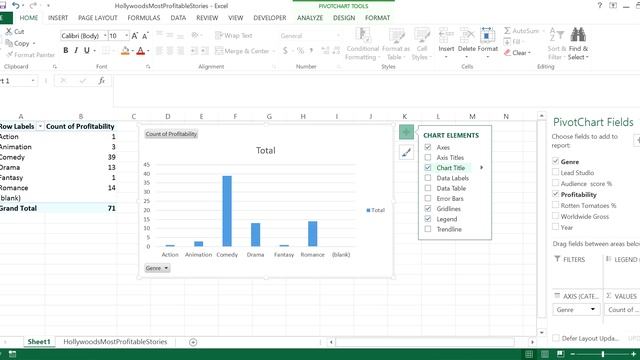Screen dimensions: 640x360
Task: Click the Copy icon in Clipboard group
Action: [9, 43]
